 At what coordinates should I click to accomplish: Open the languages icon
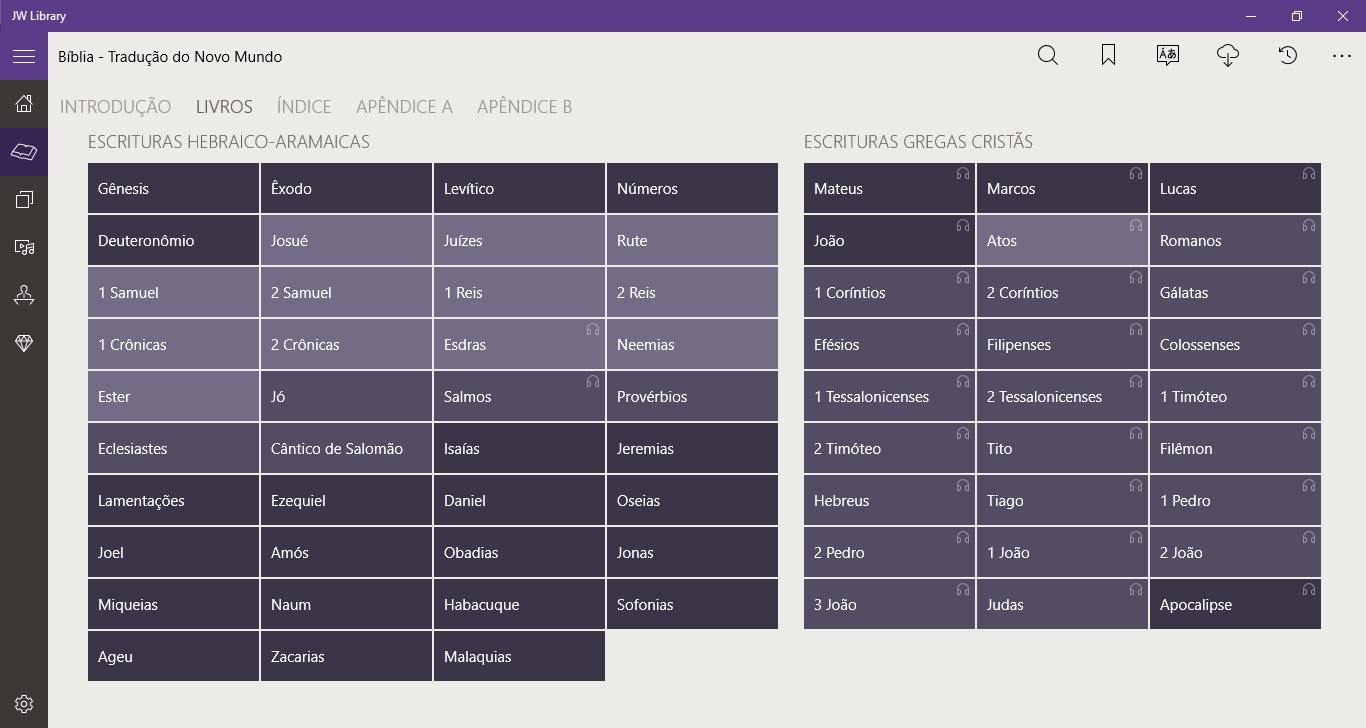coord(1167,56)
